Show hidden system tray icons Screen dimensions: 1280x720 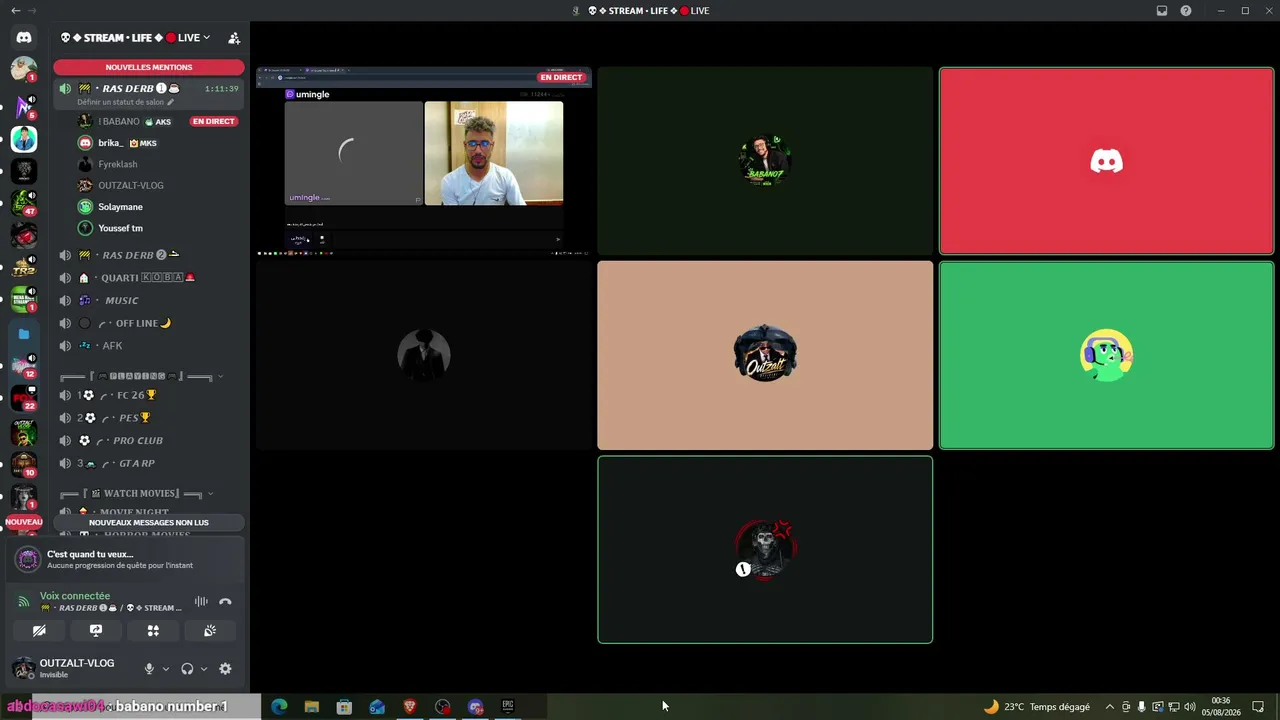pyautogui.click(x=1109, y=707)
